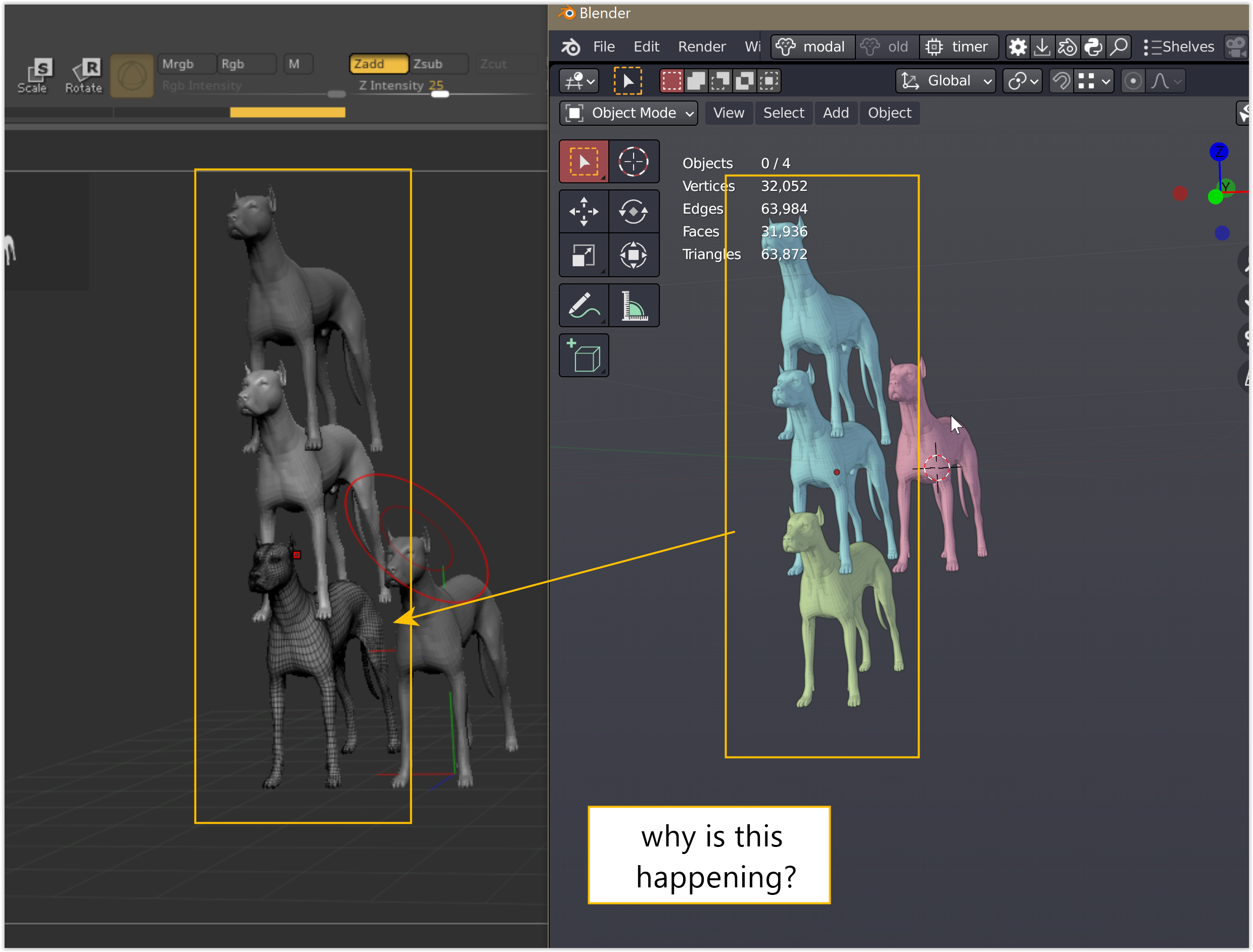Adjust the Z Intensity slider in ZBrush
The width and height of the screenshot is (1253, 952).
[441, 94]
